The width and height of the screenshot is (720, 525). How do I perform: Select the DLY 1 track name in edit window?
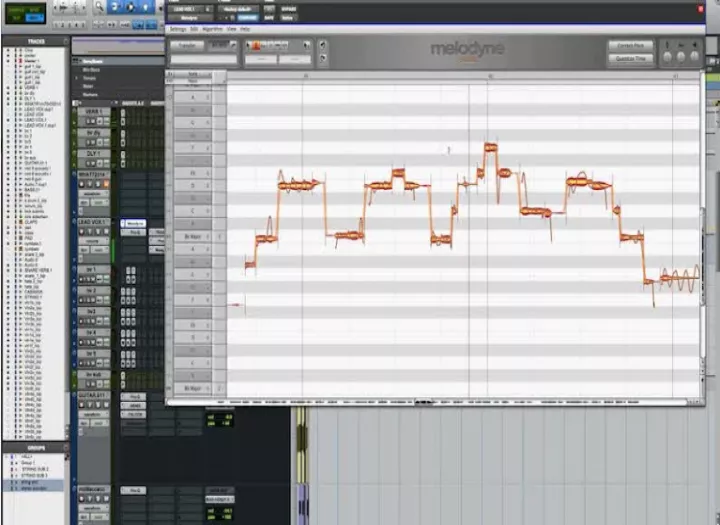[x=94, y=153]
